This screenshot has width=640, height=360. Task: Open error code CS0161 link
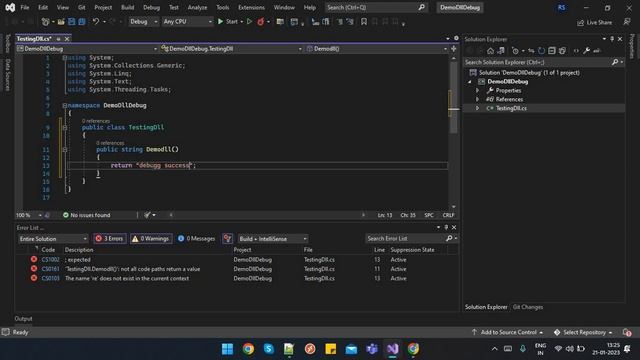click(x=50, y=269)
